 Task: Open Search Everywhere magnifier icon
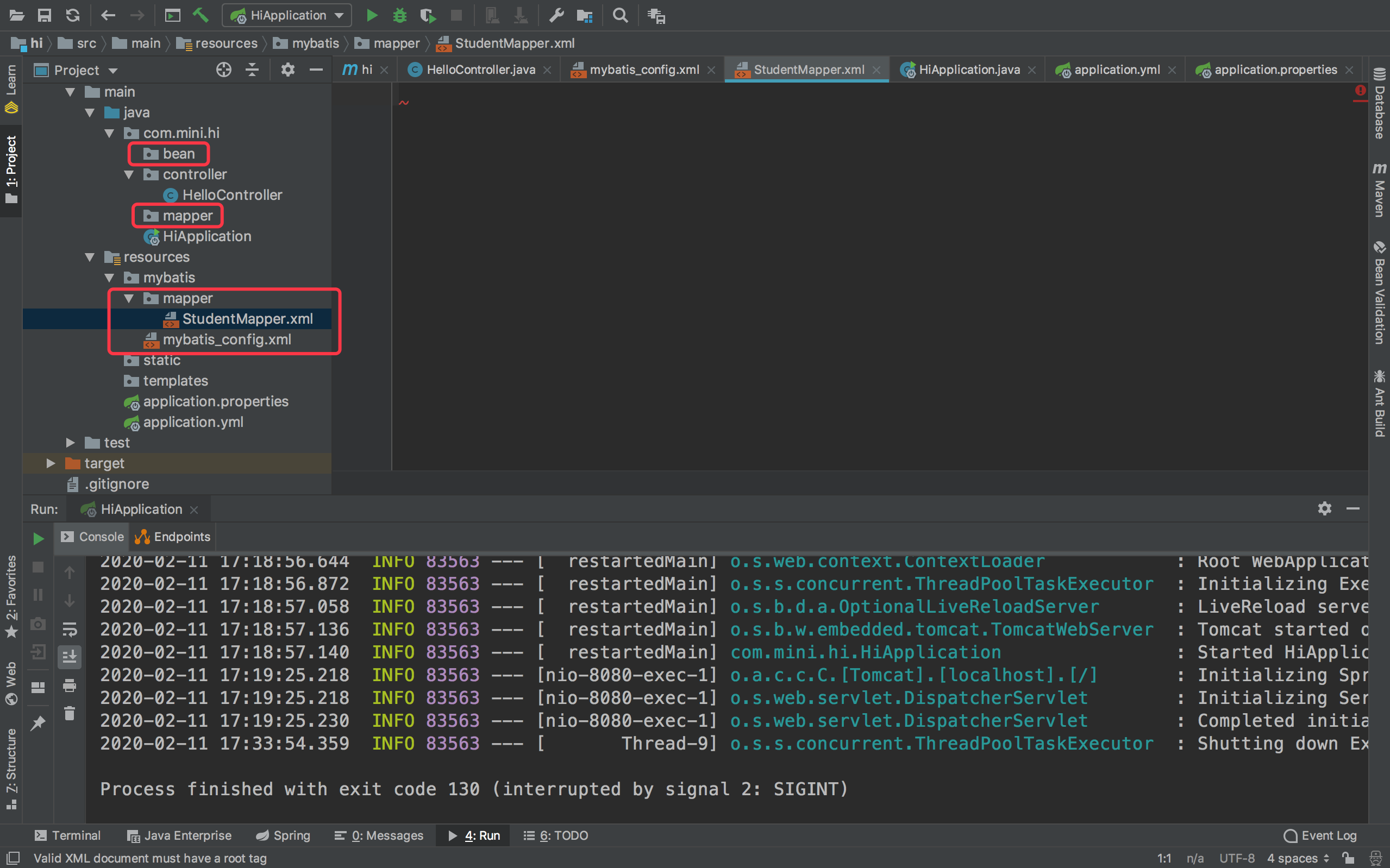(620, 16)
